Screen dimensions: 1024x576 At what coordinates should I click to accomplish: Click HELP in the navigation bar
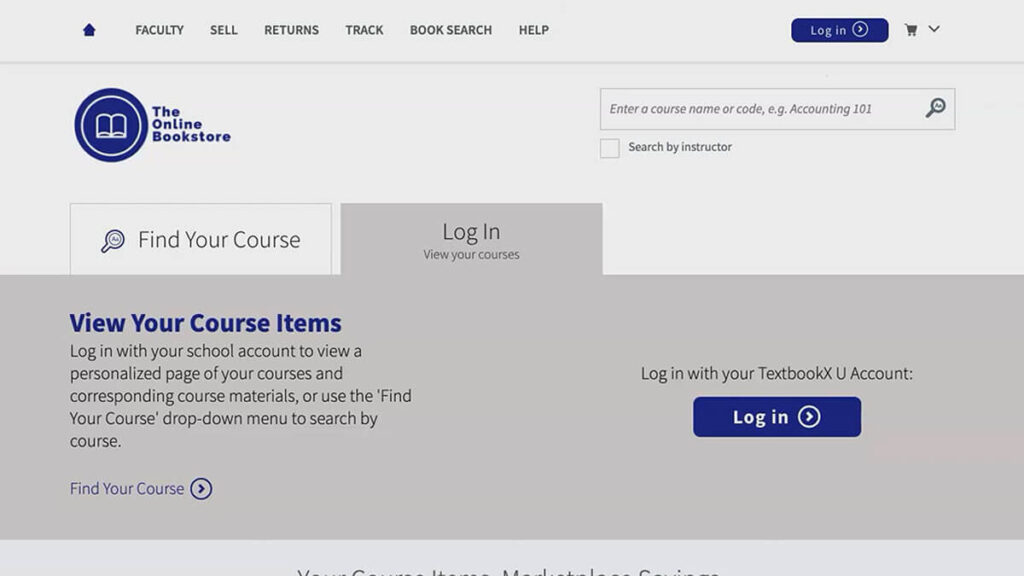(x=533, y=30)
